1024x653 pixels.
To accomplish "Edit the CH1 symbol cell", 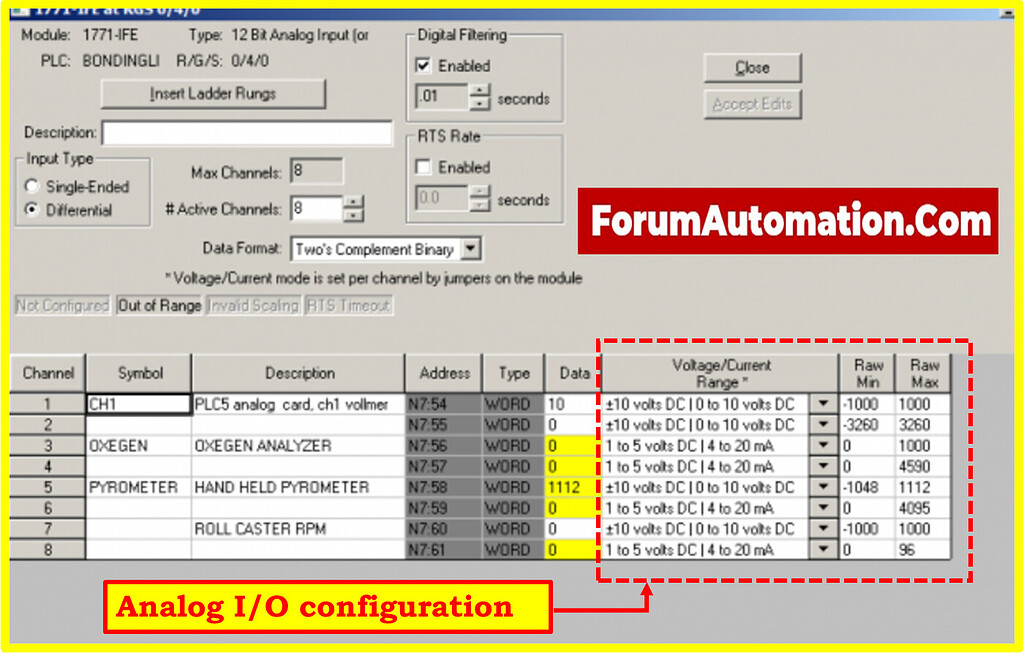I will (137, 404).
